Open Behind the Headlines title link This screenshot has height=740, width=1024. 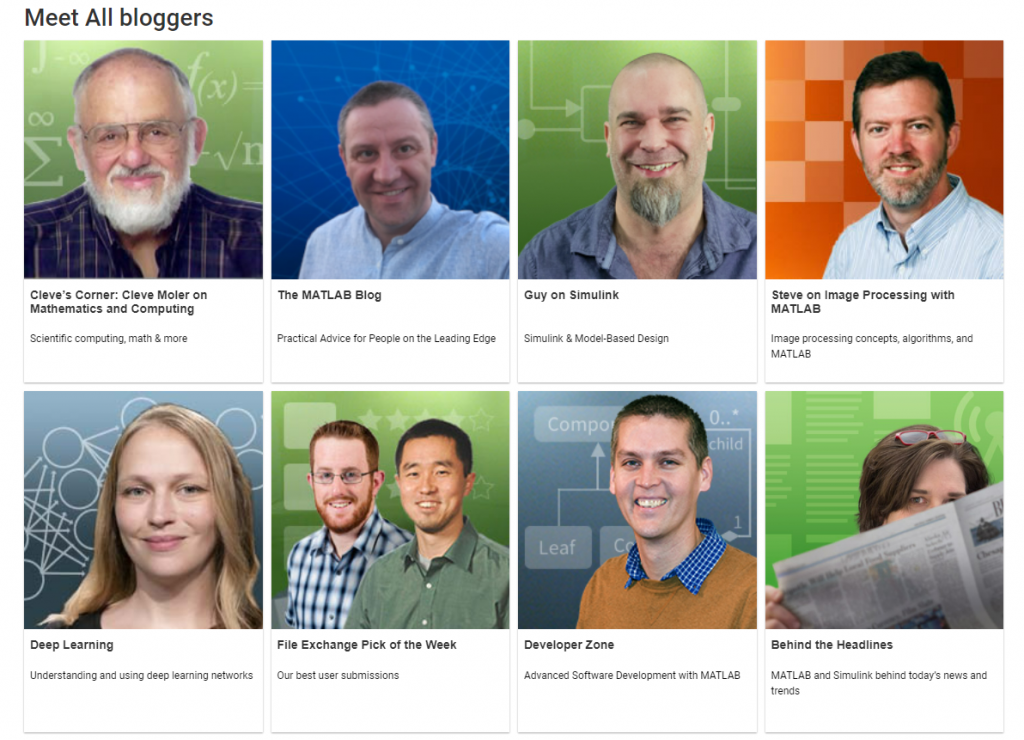pos(831,645)
